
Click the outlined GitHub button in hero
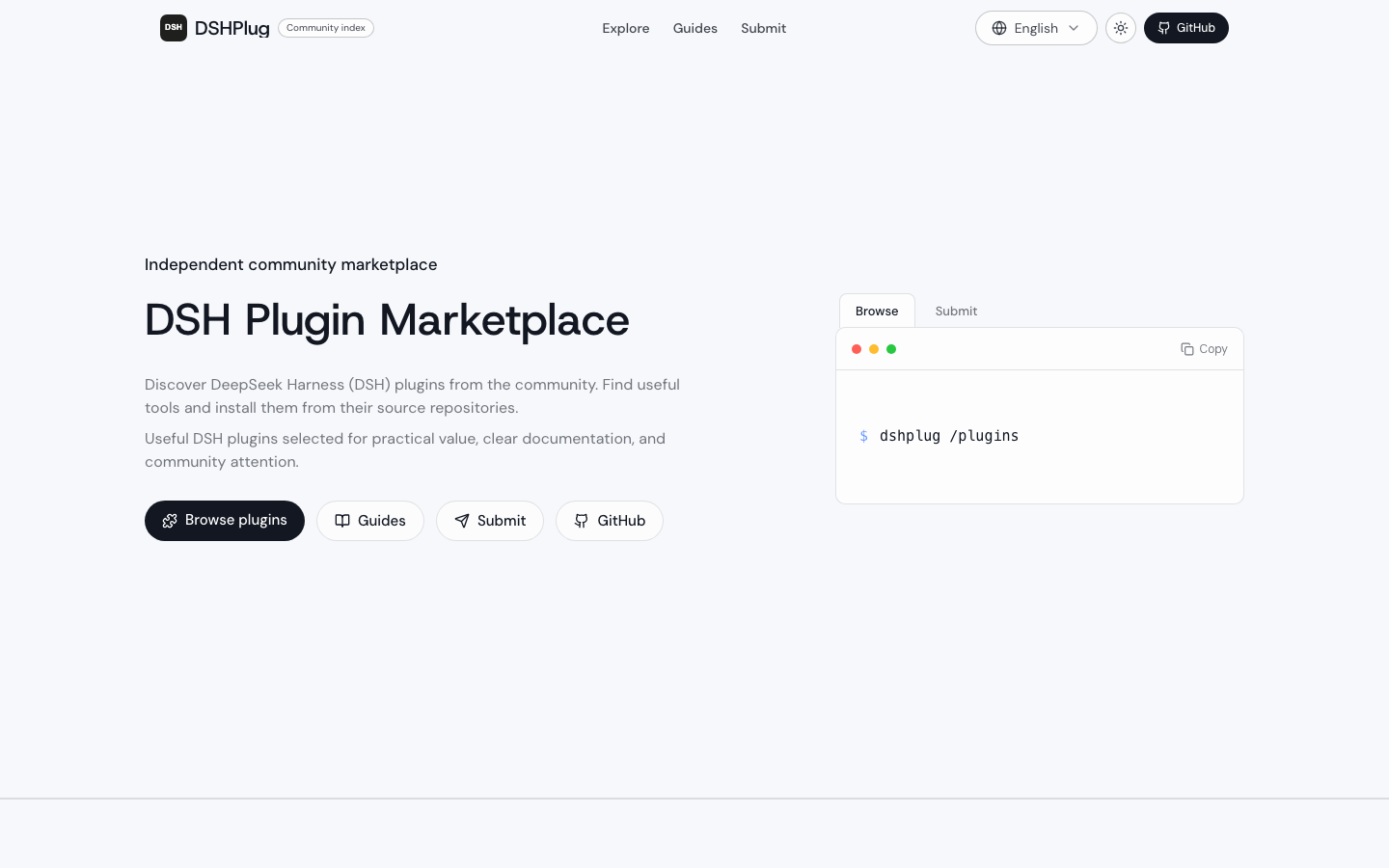(x=610, y=521)
